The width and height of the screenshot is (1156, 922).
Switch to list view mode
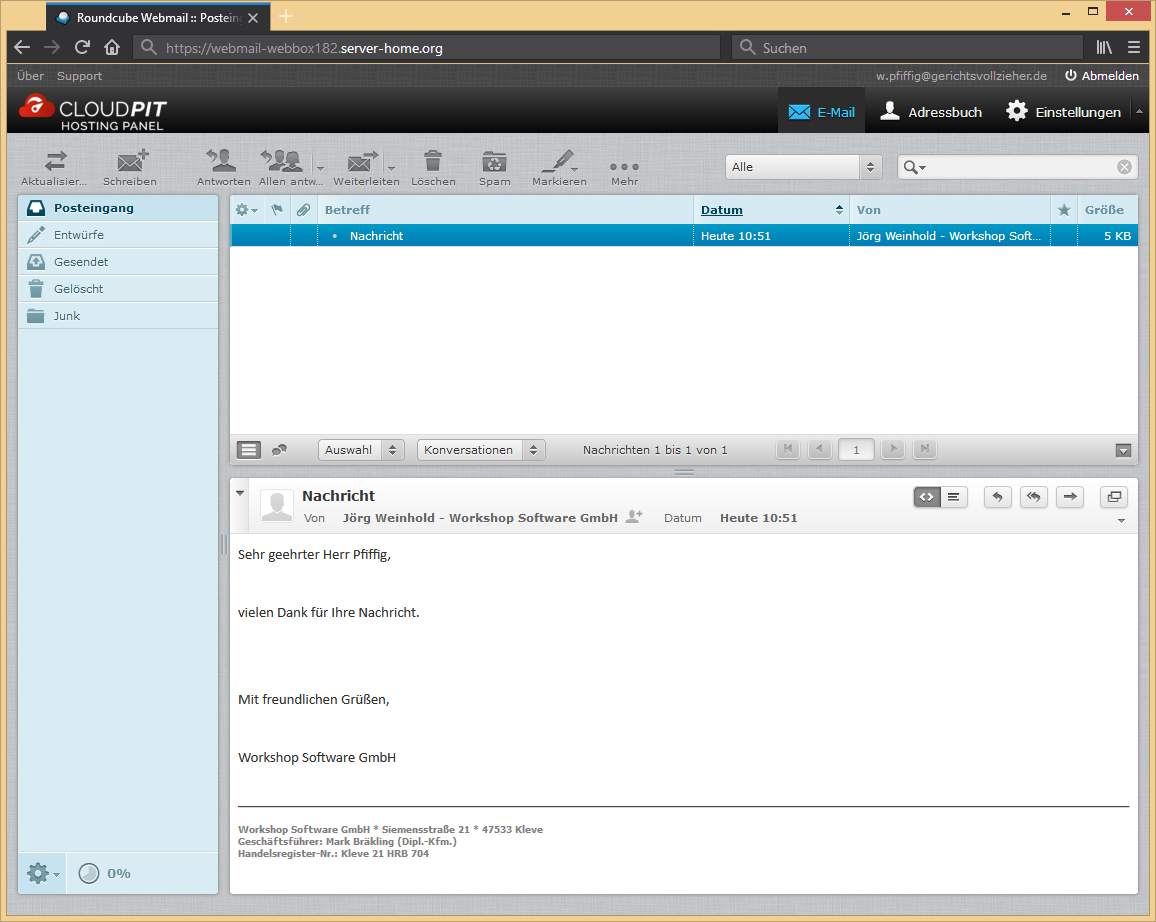click(x=249, y=450)
